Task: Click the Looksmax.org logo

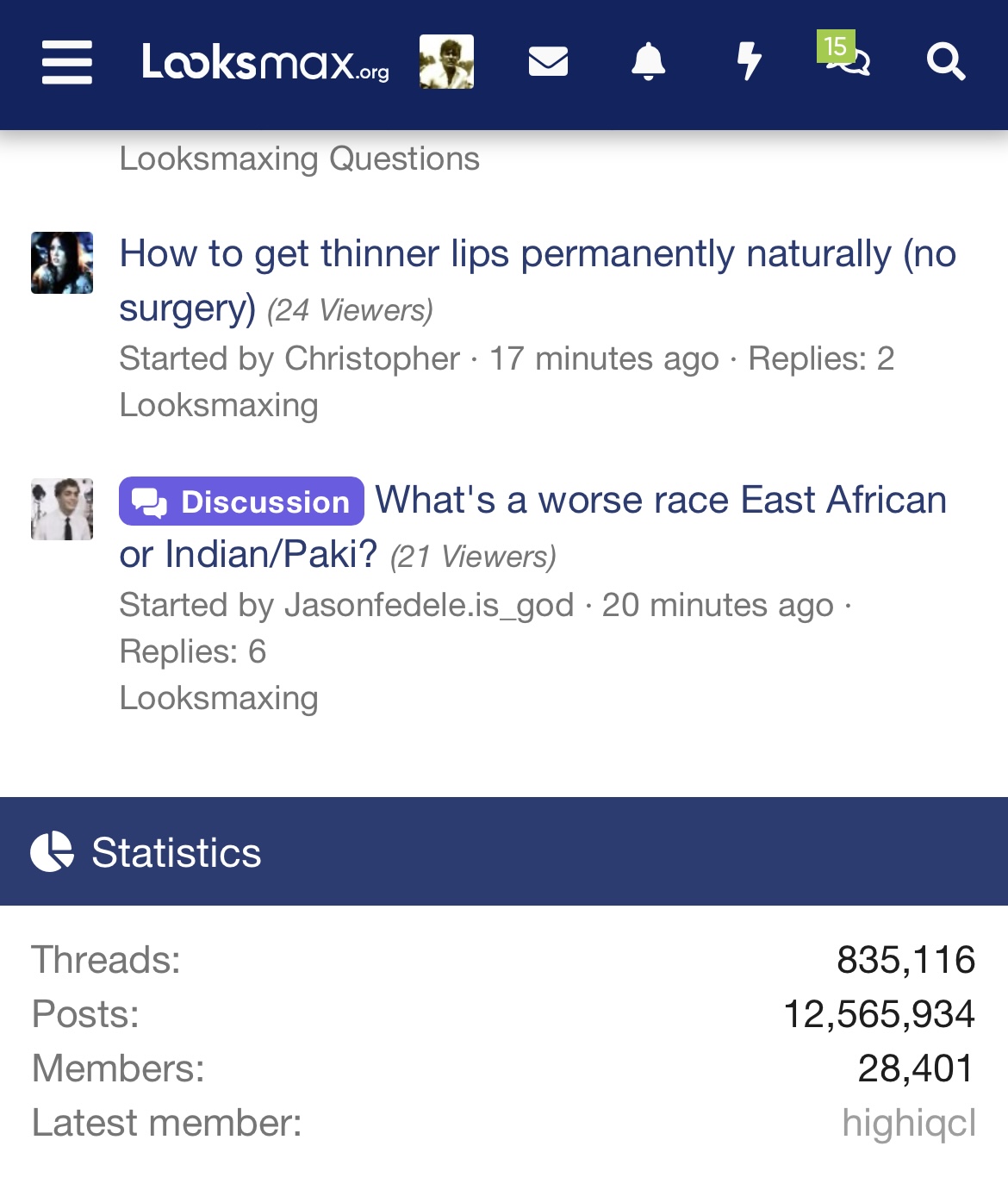Action: [x=265, y=62]
